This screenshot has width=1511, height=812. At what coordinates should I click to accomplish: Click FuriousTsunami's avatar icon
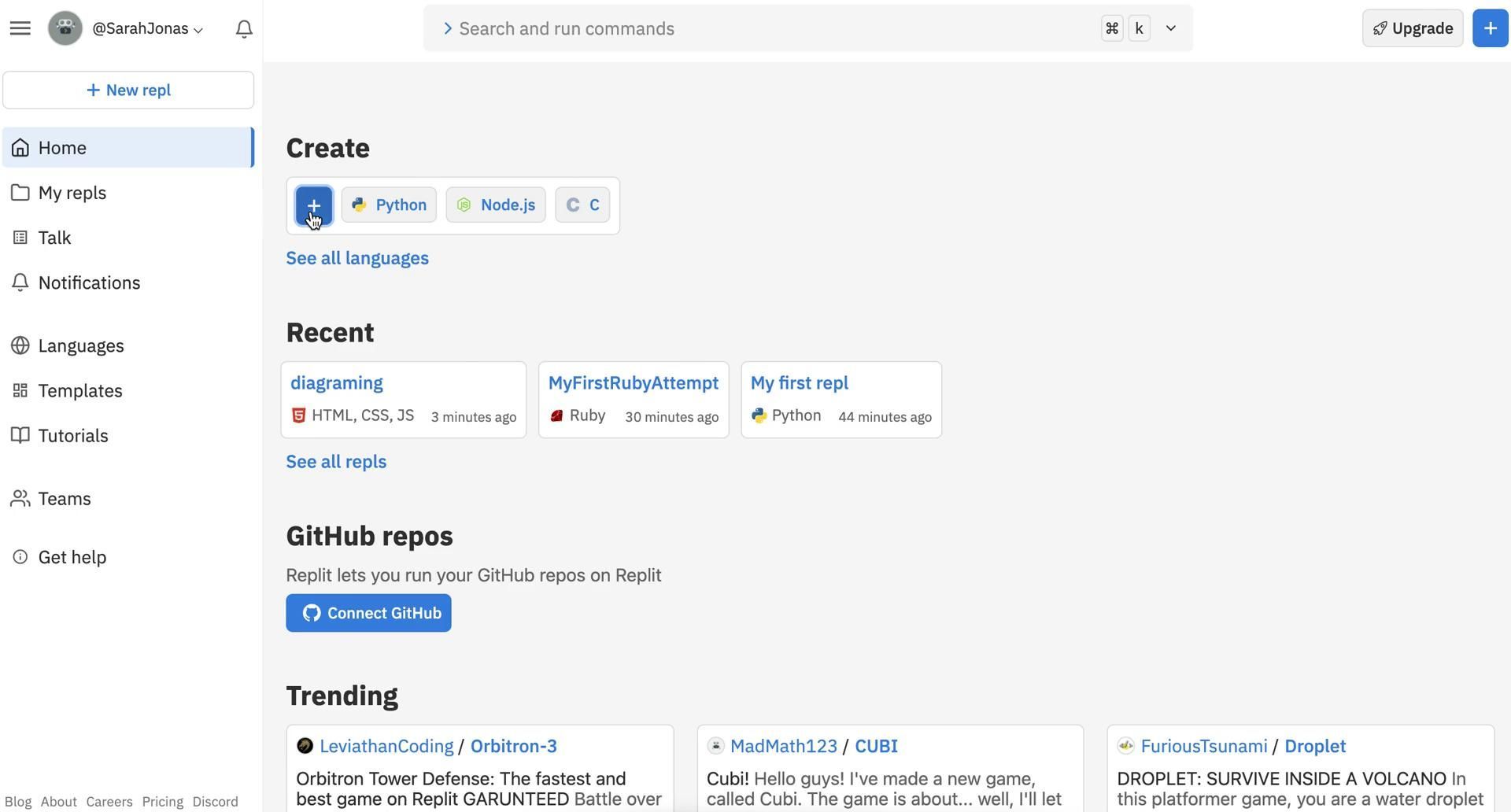tap(1126, 746)
